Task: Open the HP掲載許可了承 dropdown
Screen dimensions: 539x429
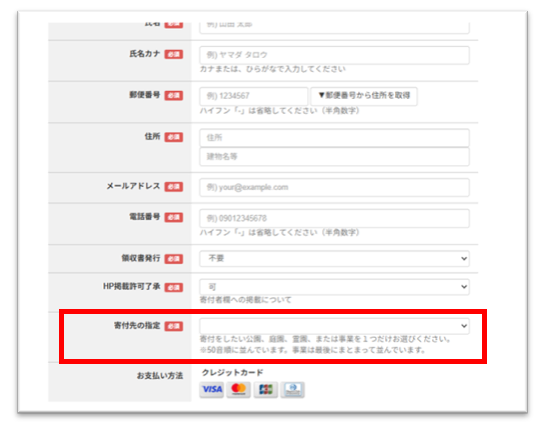Action: [x=334, y=287]
